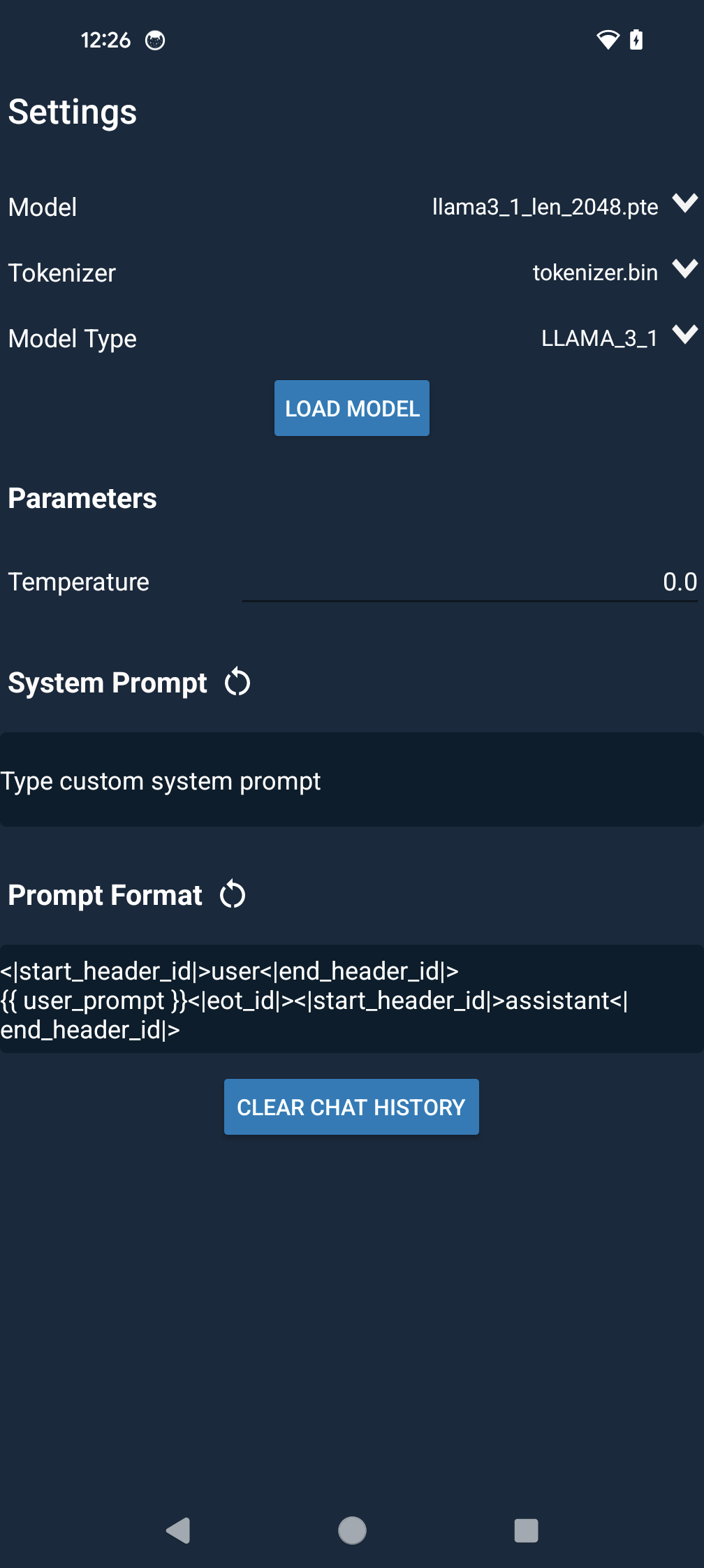Select the llama3_1_len_2048.pte model name
The width and height of the screenshot is (704, 1568).
click(545, 207)
